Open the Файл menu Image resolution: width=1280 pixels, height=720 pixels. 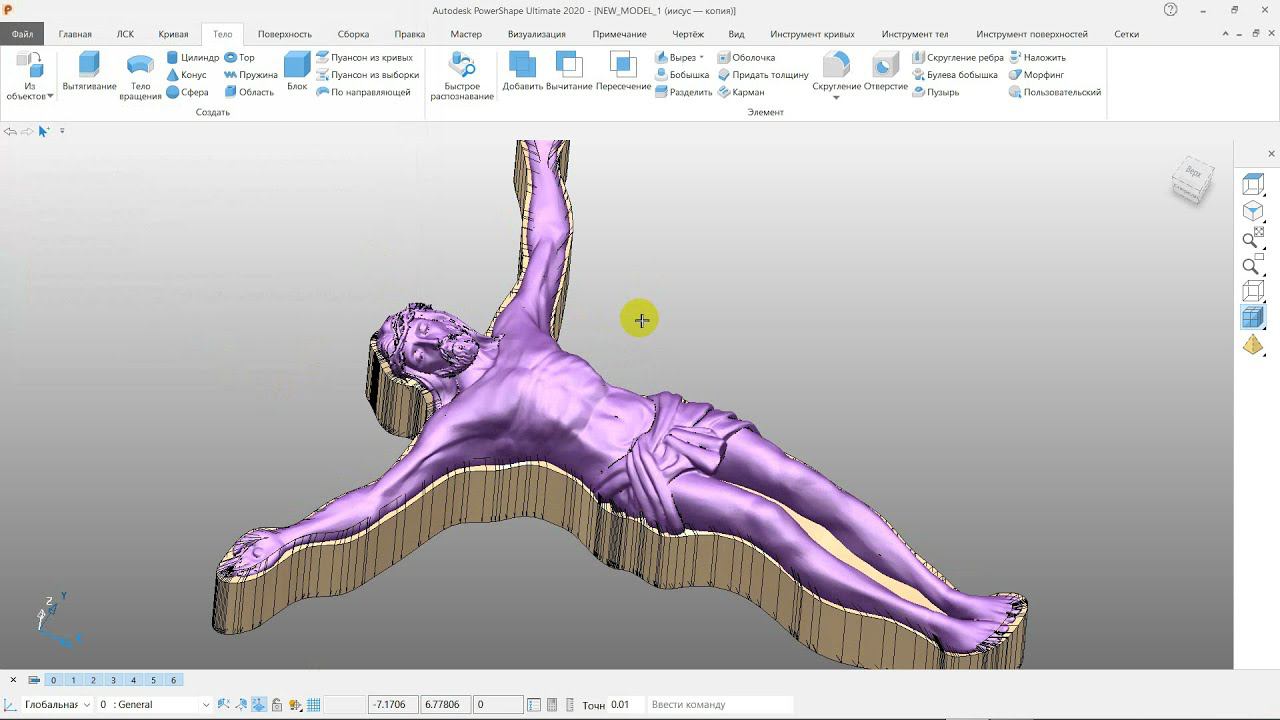(x=22, y=34)
